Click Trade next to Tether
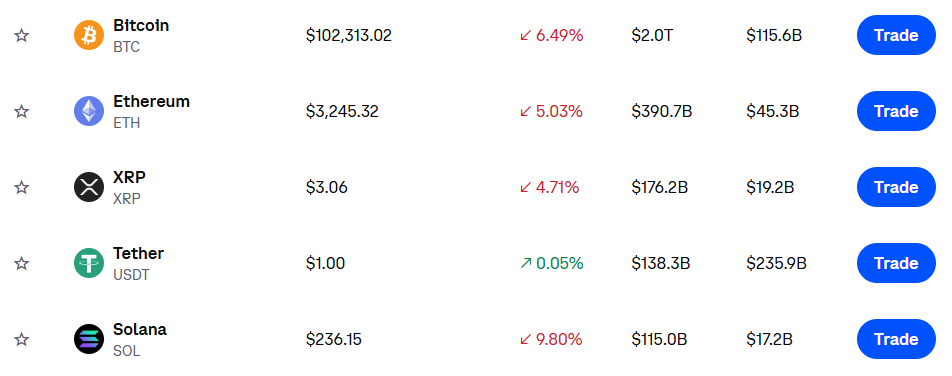 (x=896, y=263)
